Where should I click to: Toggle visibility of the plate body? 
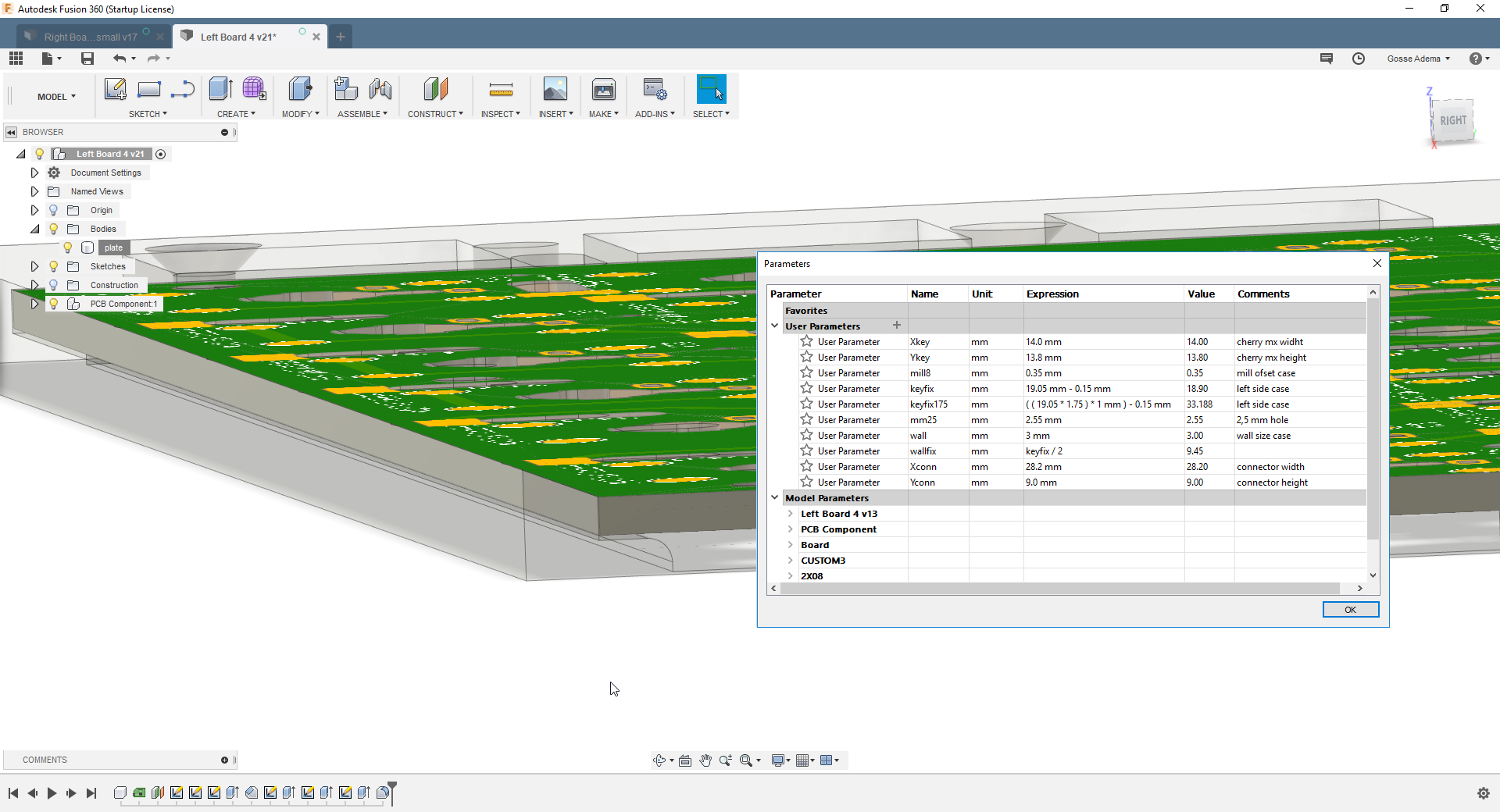(68, 248)
